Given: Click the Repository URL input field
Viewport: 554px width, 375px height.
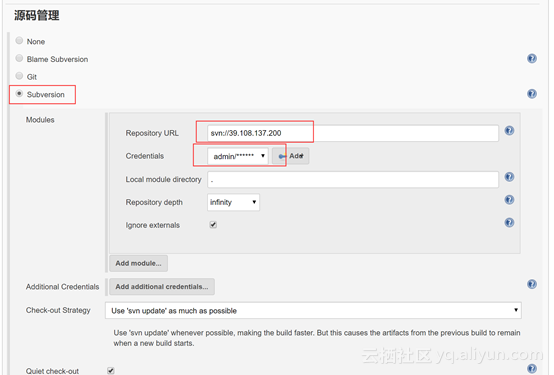Looking at the screenshot, I should tap(353, 133).
